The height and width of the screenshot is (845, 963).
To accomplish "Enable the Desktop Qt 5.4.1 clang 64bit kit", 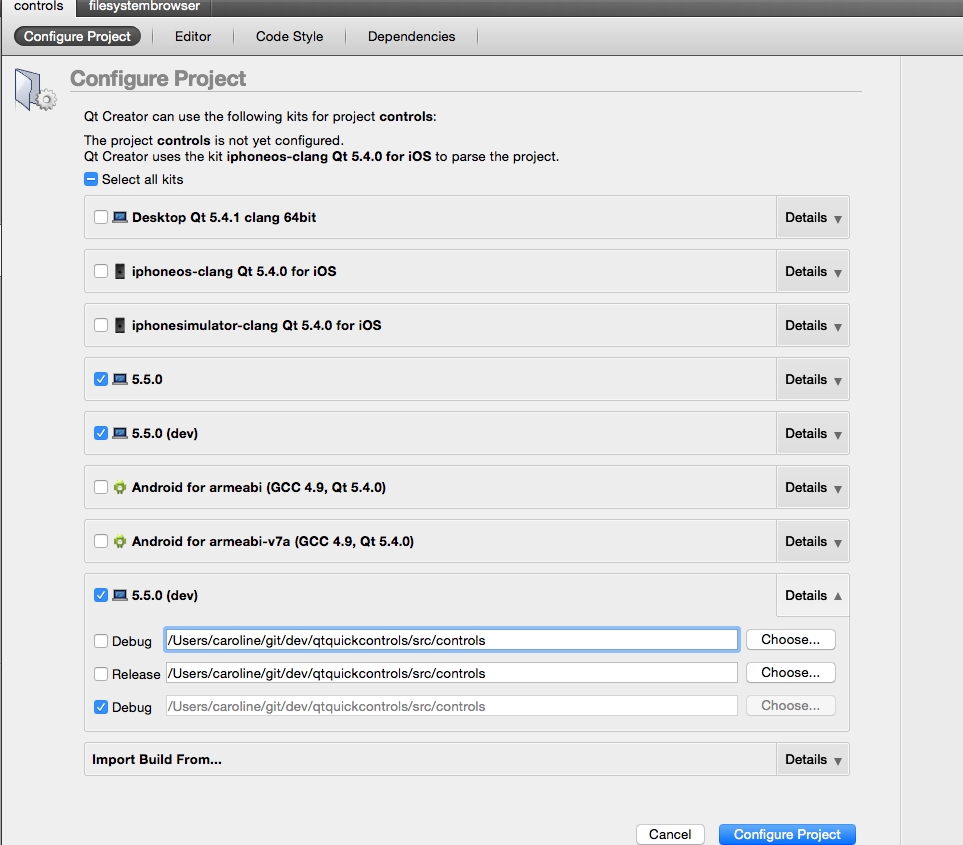I will (x=101, y=217).
